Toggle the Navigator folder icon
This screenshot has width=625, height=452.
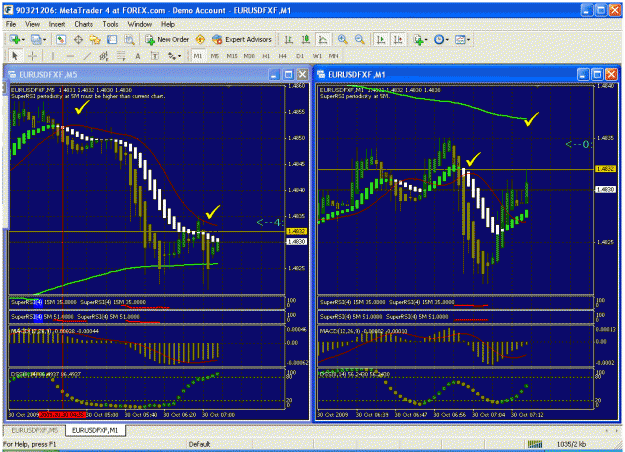(95, 39)
